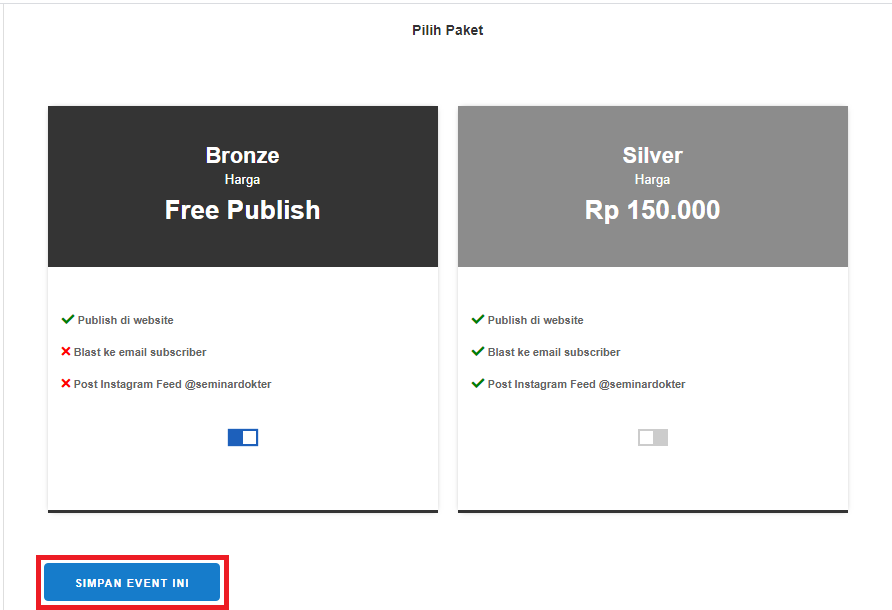Click red X beside Bronze Post Instagram Feed
The image size is (892, 610).
pyautogui.click(x=66, y=384)
